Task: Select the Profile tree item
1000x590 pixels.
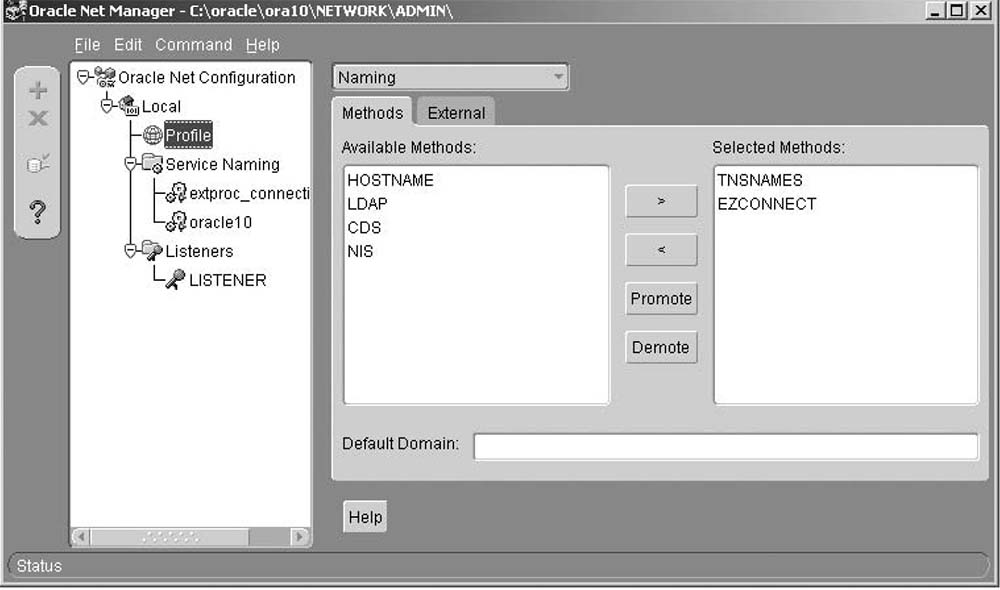Action: (188, 135)
